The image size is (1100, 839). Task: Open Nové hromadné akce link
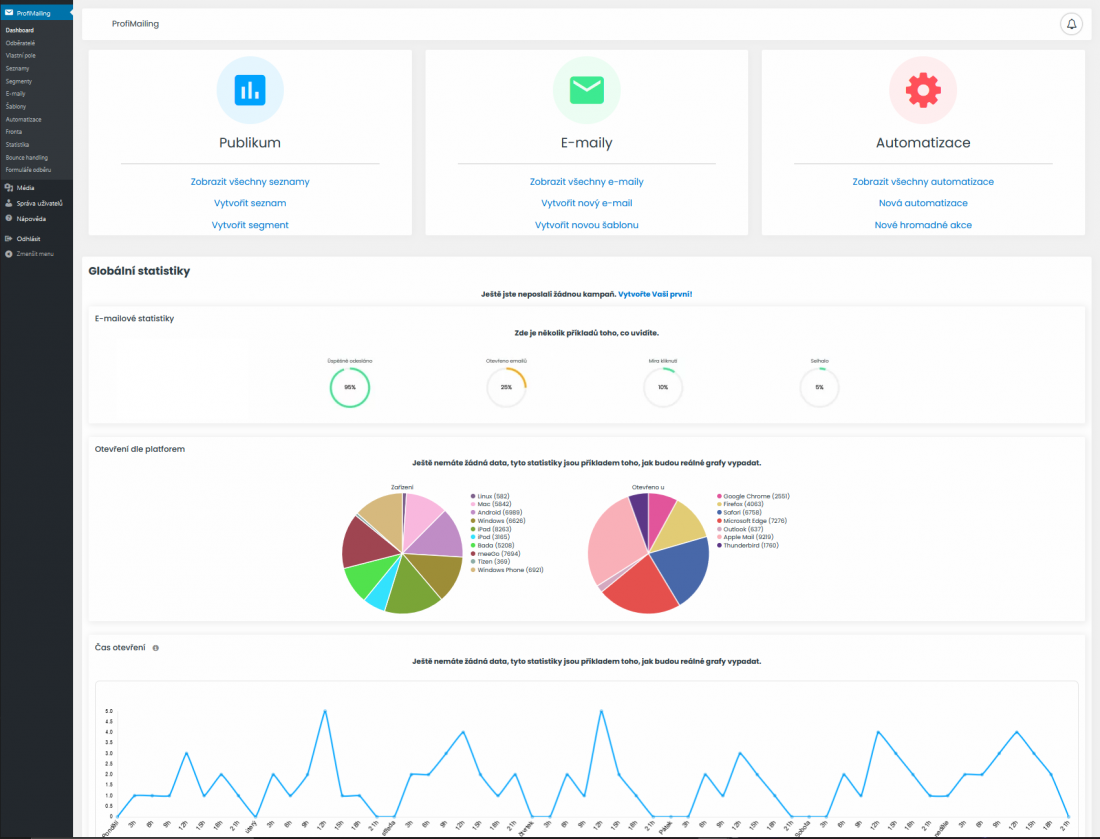tap(922, 225)
